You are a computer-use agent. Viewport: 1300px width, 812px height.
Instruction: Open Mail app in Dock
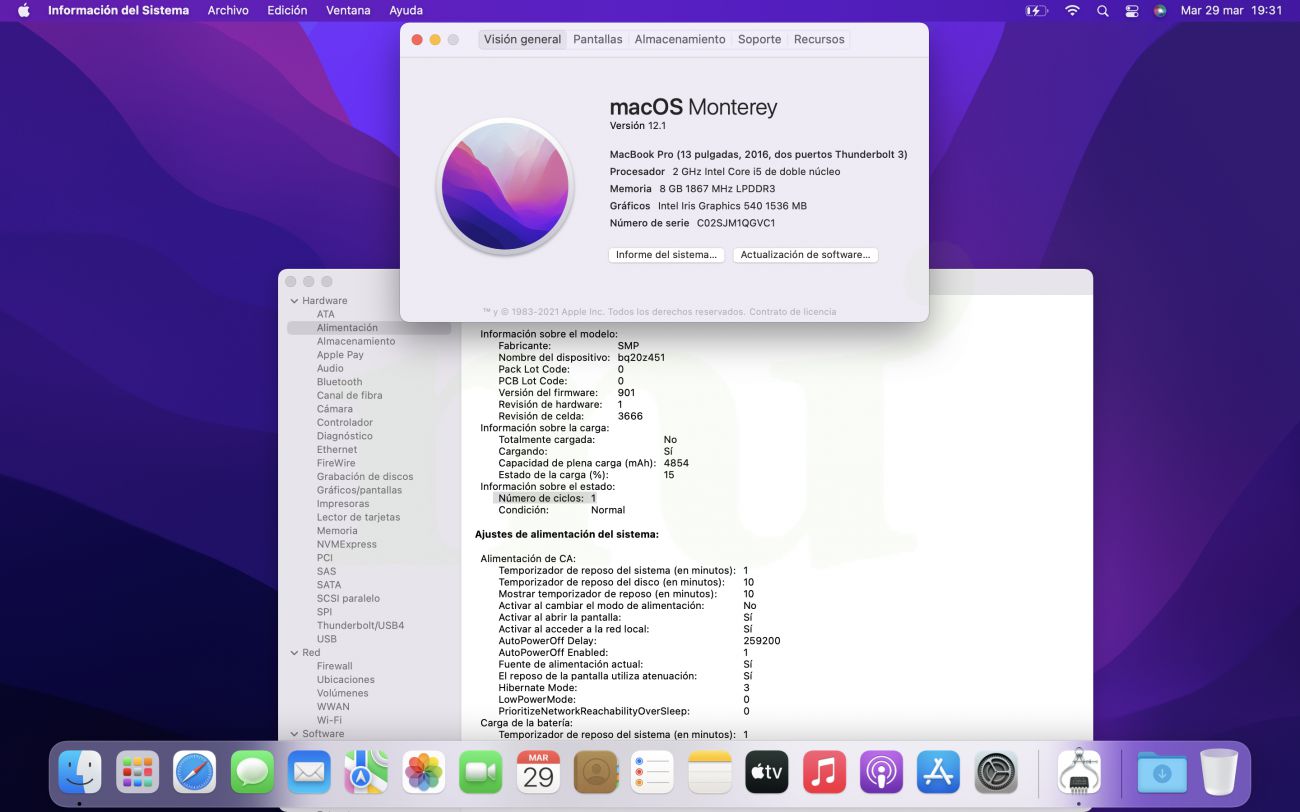click(309, 772)
